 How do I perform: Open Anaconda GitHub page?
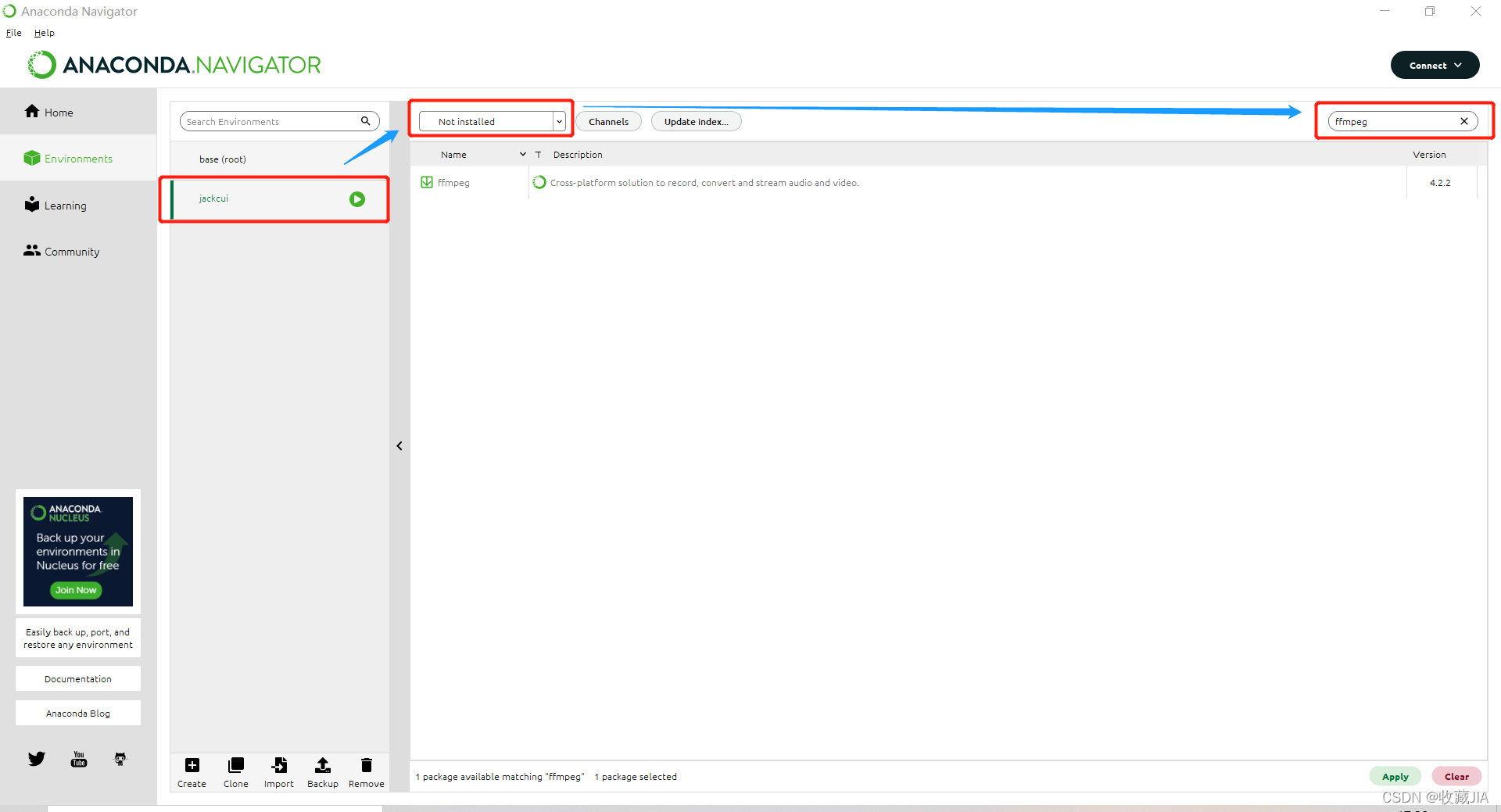pos(120,759)
